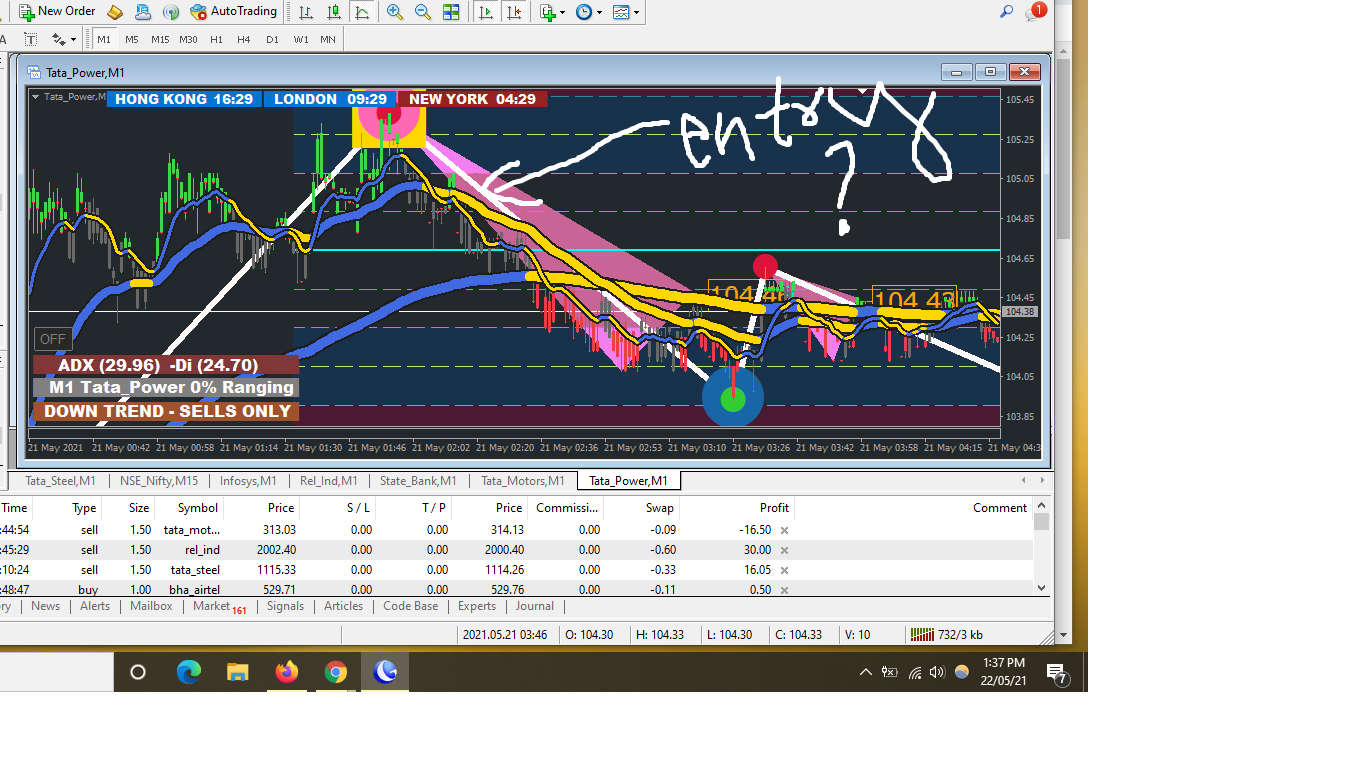The width and height of the screenshot is (1366, 768).
Task: Open the Code Base terminal tab
Action: coord(410,606)
